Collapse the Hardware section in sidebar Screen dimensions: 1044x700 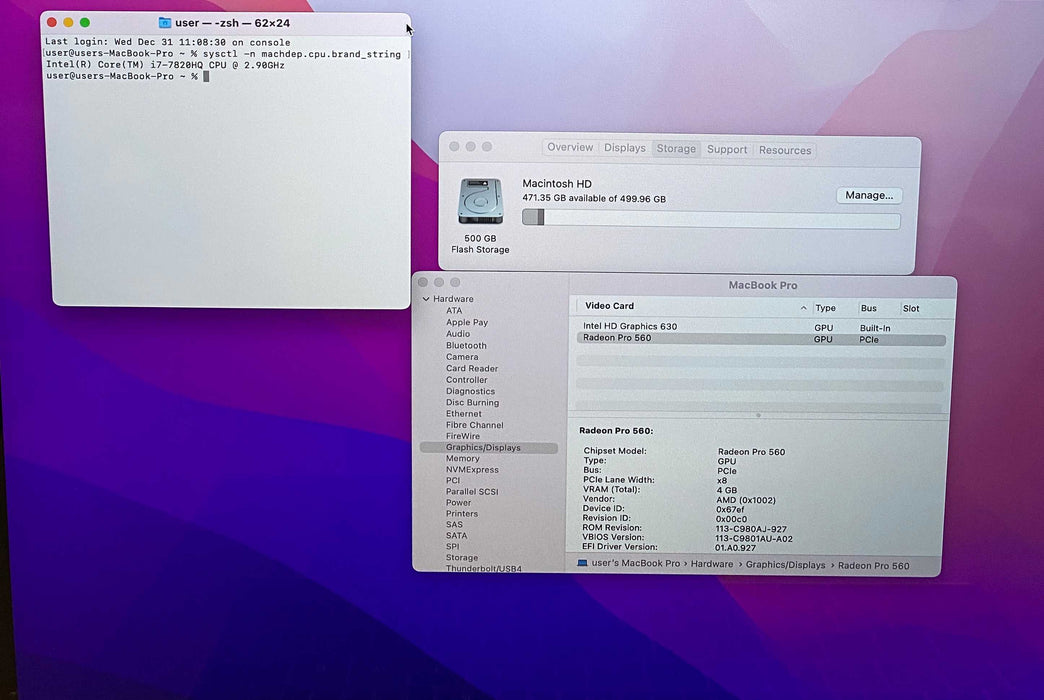click(x=426, y=299)
